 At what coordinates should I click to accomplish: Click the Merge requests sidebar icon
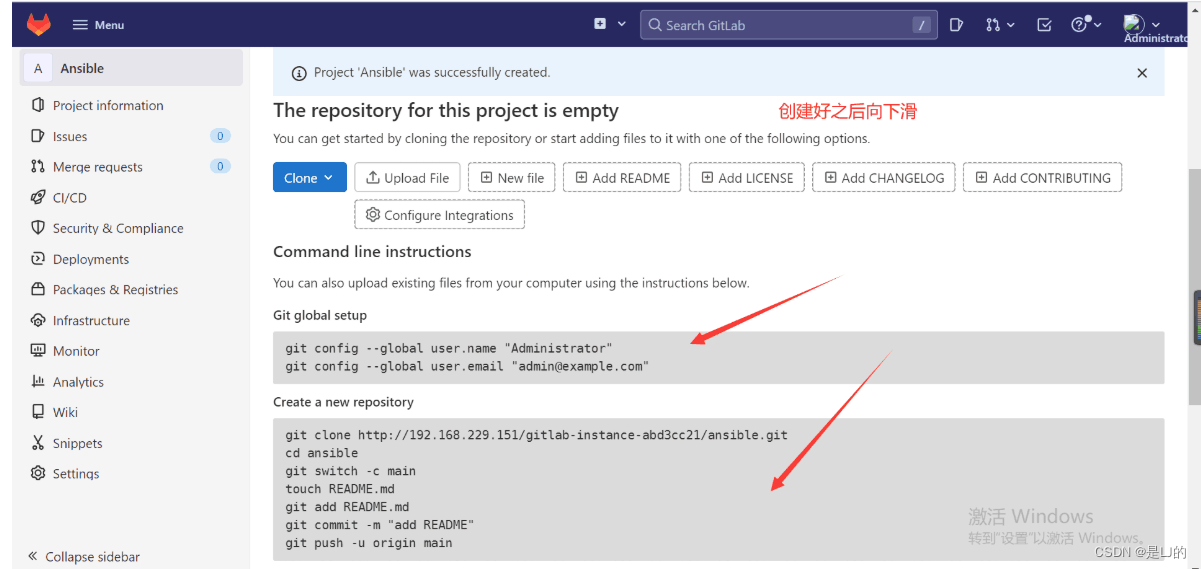(38, 167)
